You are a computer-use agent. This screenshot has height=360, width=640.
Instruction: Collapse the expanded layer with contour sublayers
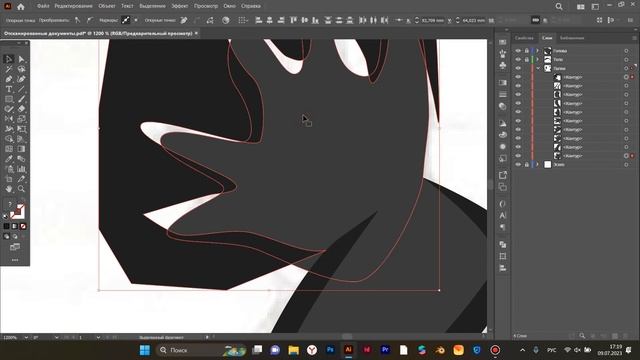[x=538, y=68]
